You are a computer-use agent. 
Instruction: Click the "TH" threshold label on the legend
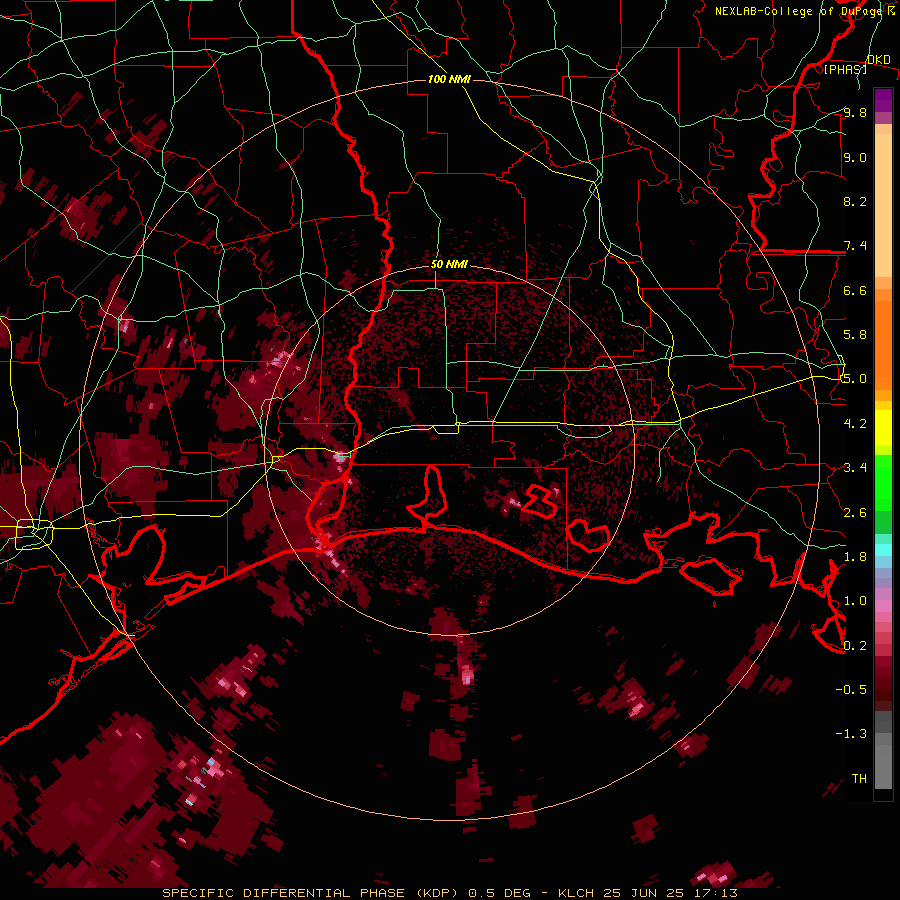click(859, 779)
